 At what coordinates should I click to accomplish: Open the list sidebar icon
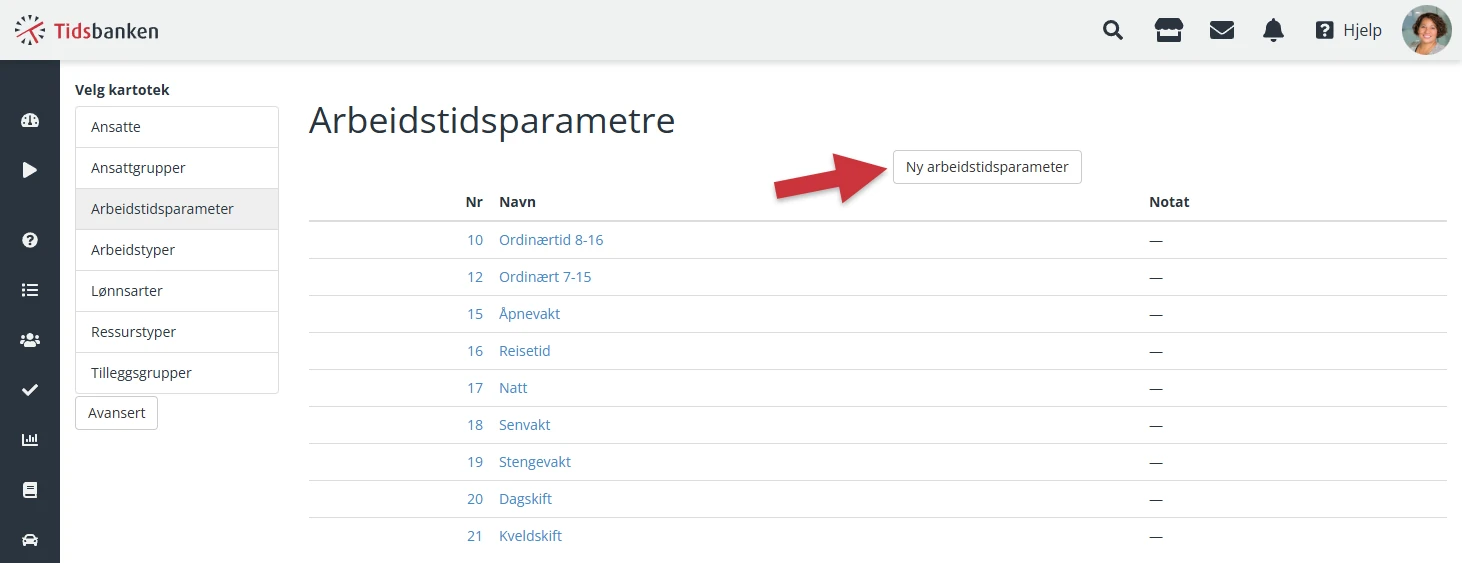[x=30, y=290]
